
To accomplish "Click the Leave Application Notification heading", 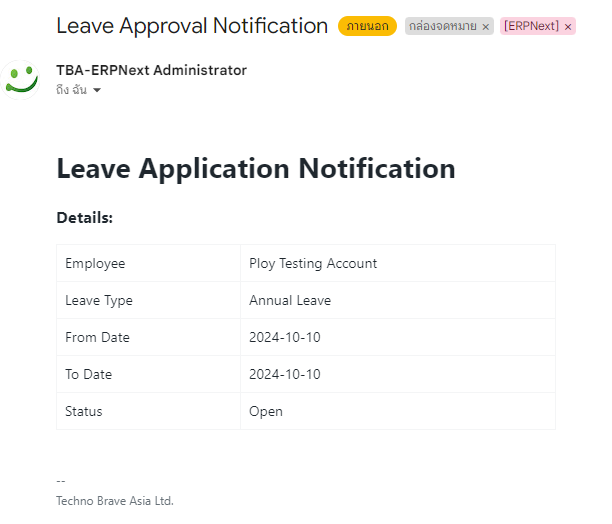I will 256,169.
